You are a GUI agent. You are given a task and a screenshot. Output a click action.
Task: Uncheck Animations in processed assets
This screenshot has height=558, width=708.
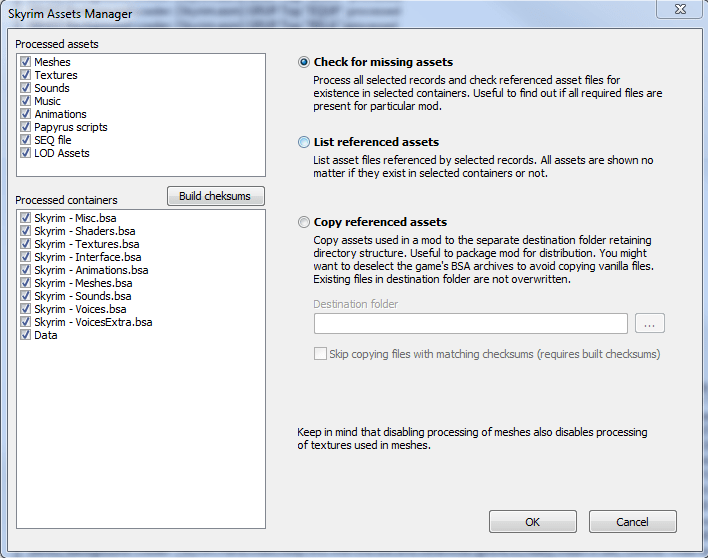pos(26,114)
